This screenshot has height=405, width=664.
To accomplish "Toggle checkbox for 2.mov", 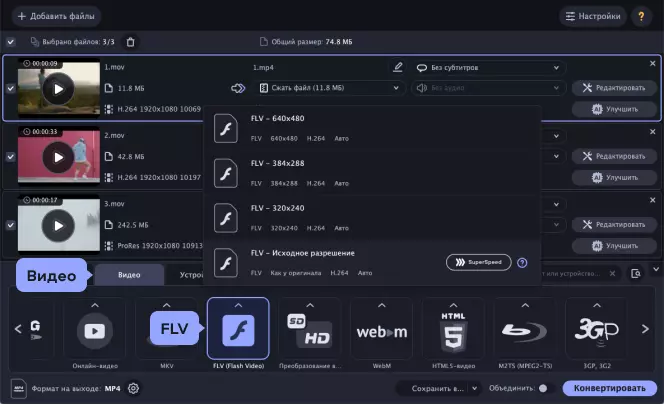I will pyautogui.click(x=11, y=156).
